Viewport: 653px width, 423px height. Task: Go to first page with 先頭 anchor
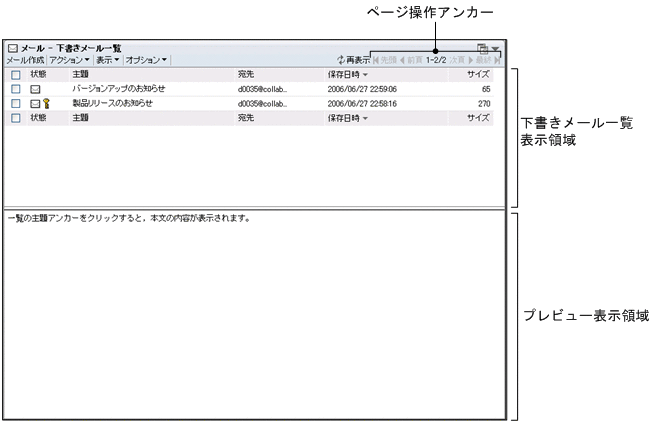[385, 60]
